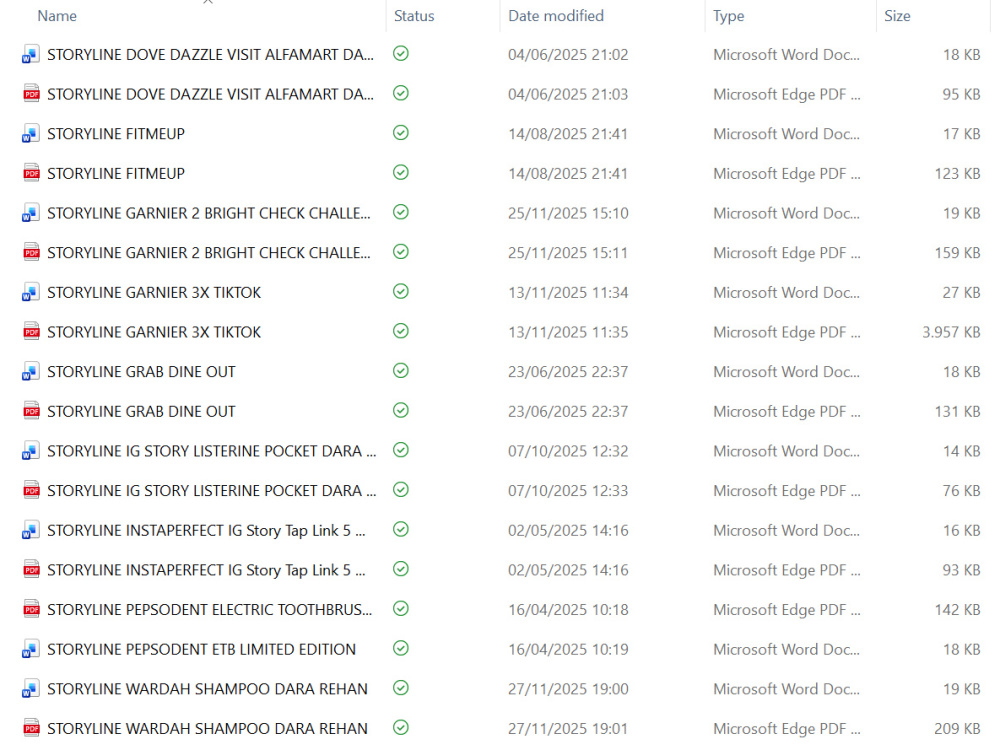Select STORYLINE FITMEUP PDF file name
The width and height of the screenshot is (1000, 750).
click(115, 173)
